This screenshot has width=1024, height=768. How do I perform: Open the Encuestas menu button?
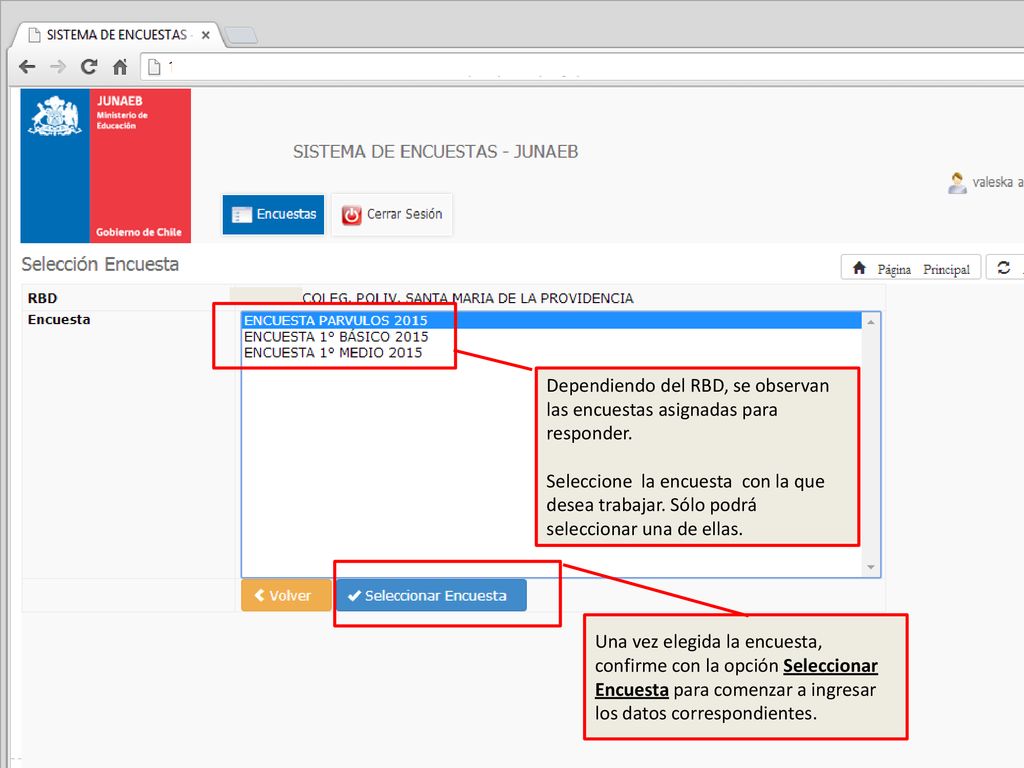click(273, 214)
